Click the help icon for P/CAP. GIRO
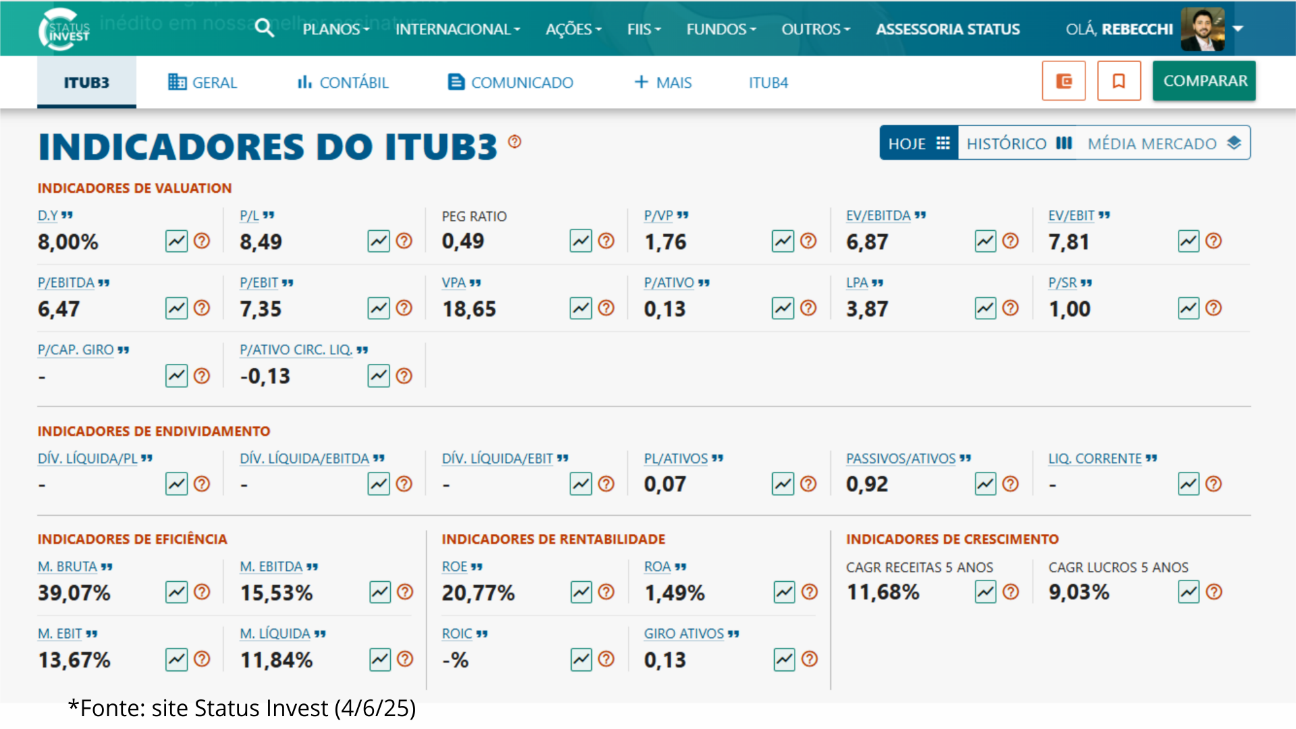Viewport: 1296px width, 729px height. point(202,376)
